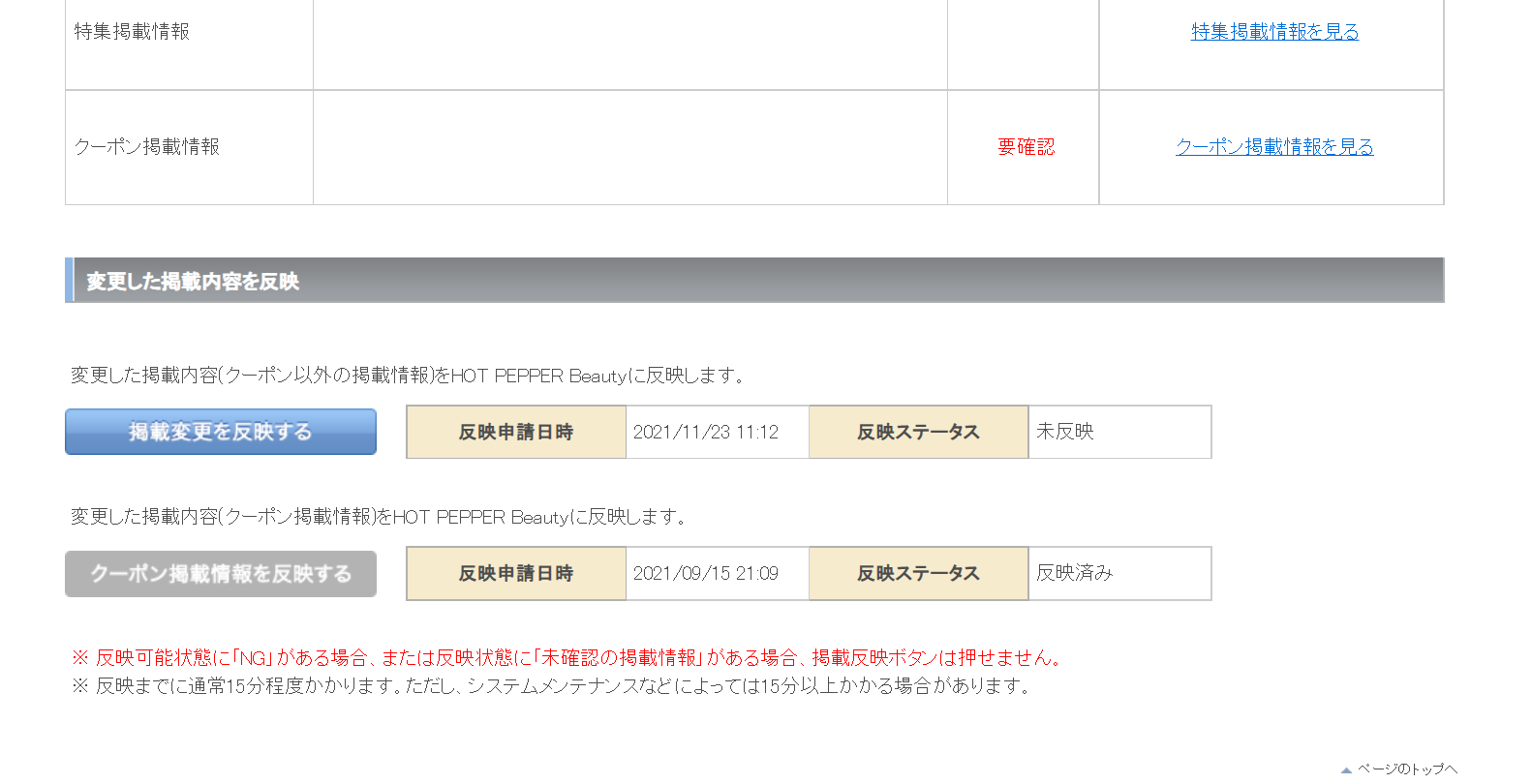Click the red NG warning note
1532x784 pixels.
pyautogui.click(x=567, y=658)
